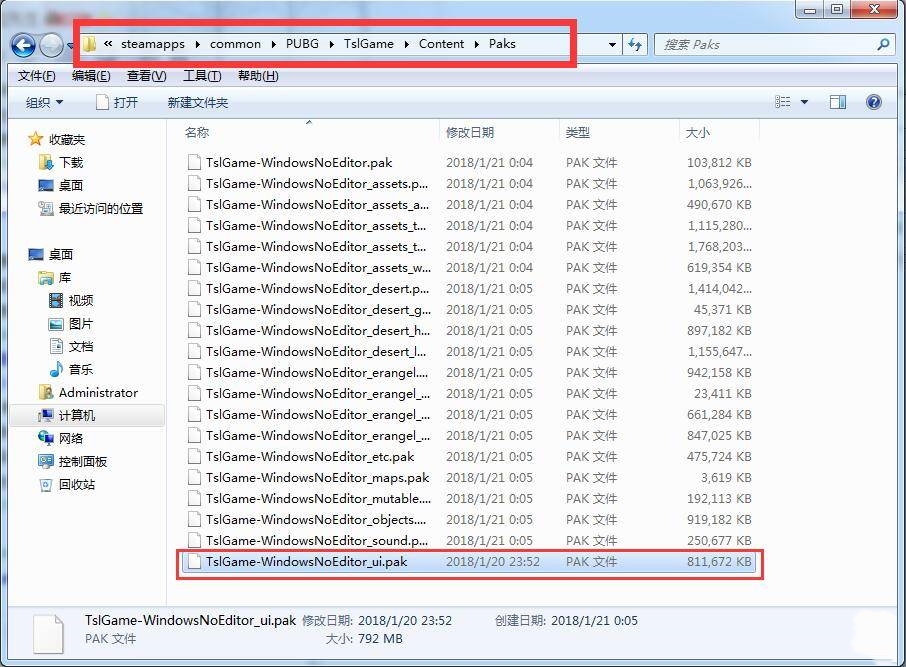Screen dimensions: 906x667
Task: Open the 编辑(E) menu
Action: [x=91, y=76]
